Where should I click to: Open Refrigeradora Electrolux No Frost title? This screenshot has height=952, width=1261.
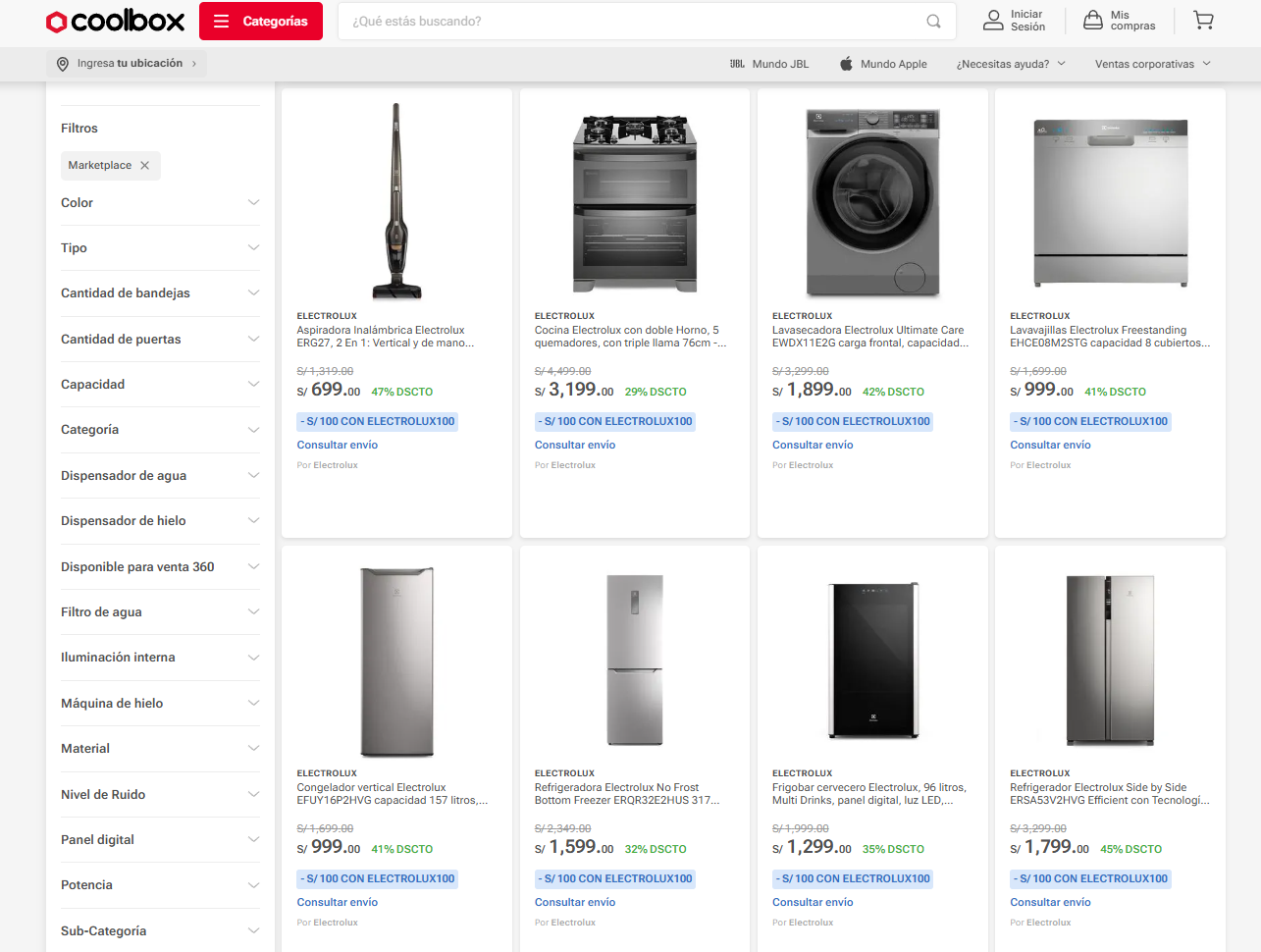(627, 794)
